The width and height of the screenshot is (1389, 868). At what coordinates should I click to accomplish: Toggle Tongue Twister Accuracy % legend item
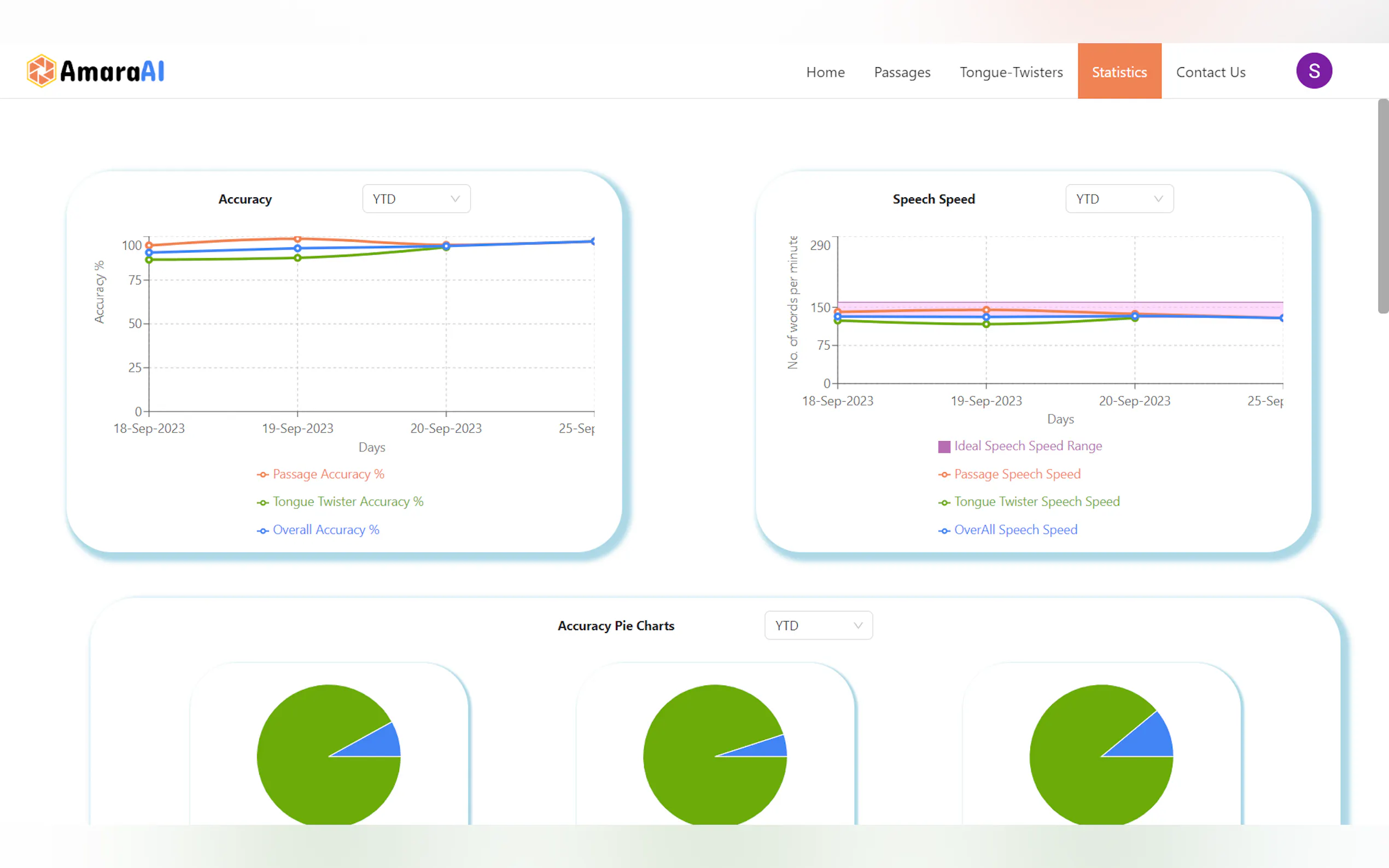click(347, 502)
